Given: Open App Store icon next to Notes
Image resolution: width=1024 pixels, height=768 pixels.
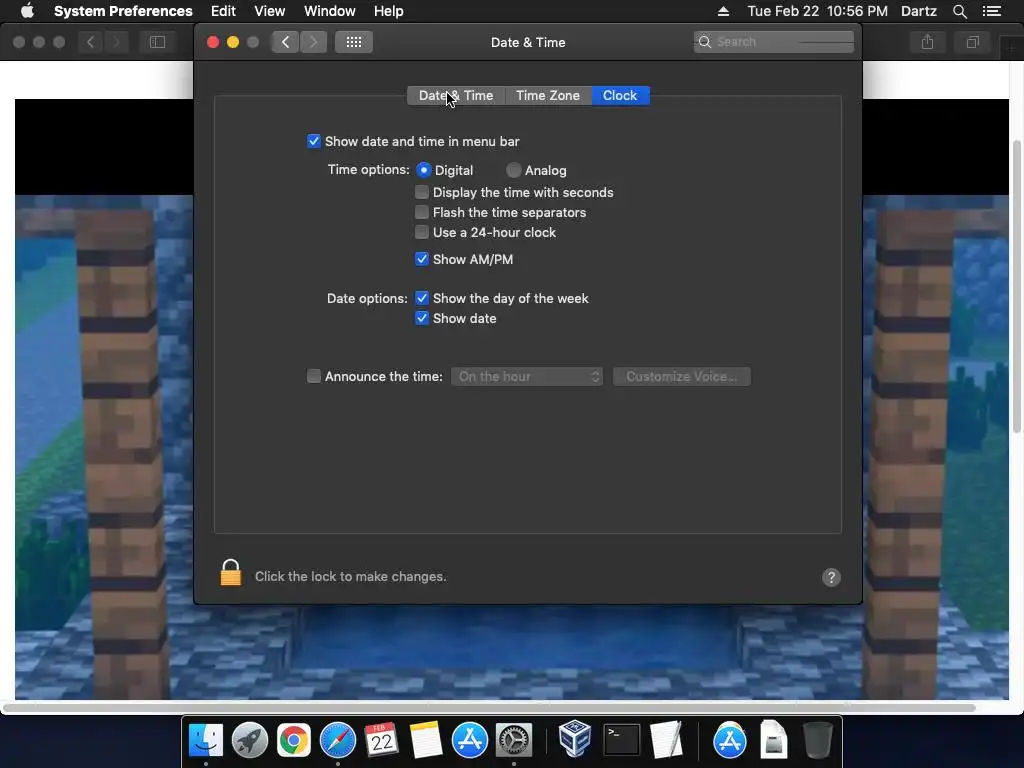Looking at the screenshot, I should [470, 741].
